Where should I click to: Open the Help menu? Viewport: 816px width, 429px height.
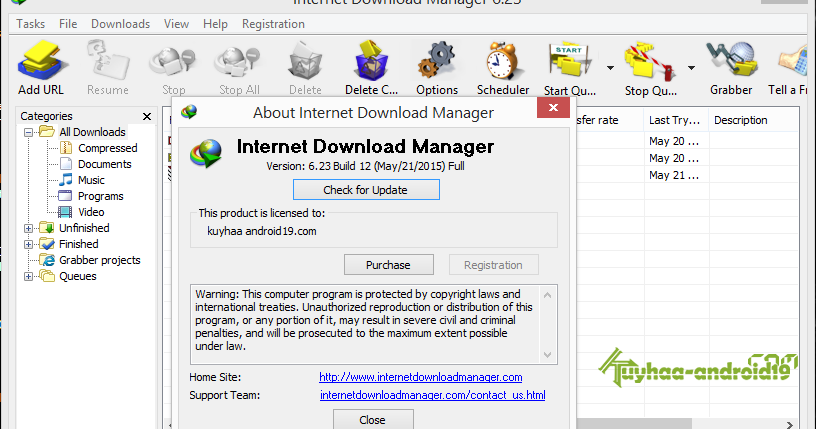(x=215, y=24)
